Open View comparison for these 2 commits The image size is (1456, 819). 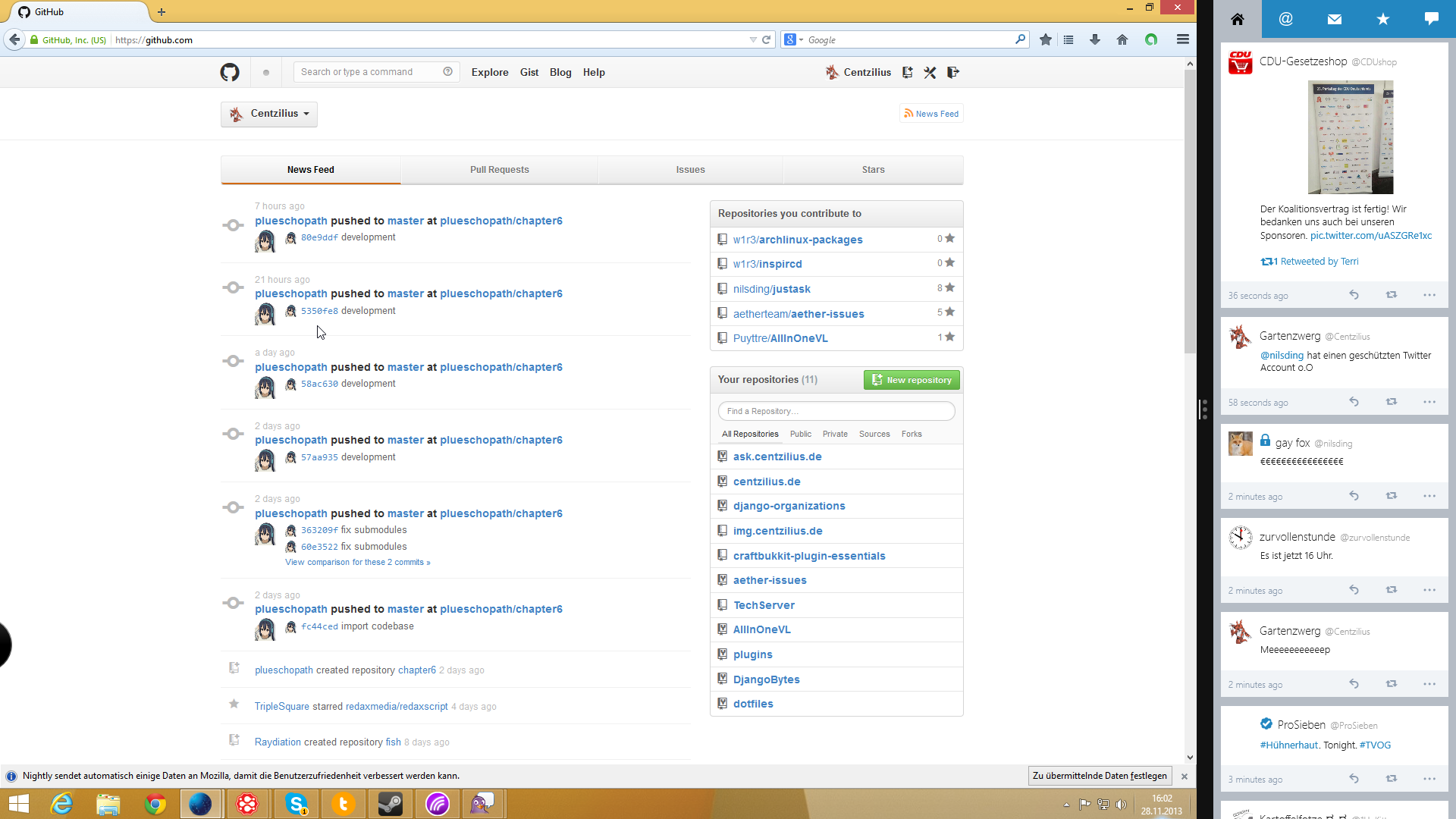[357, 562]
